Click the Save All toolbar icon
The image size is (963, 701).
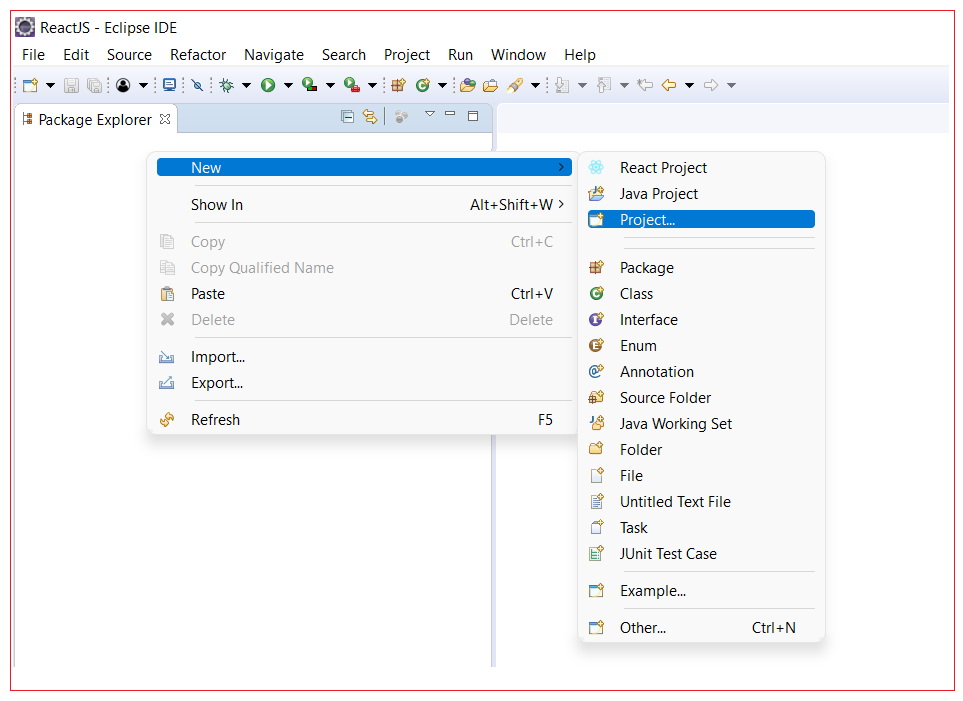94,85
